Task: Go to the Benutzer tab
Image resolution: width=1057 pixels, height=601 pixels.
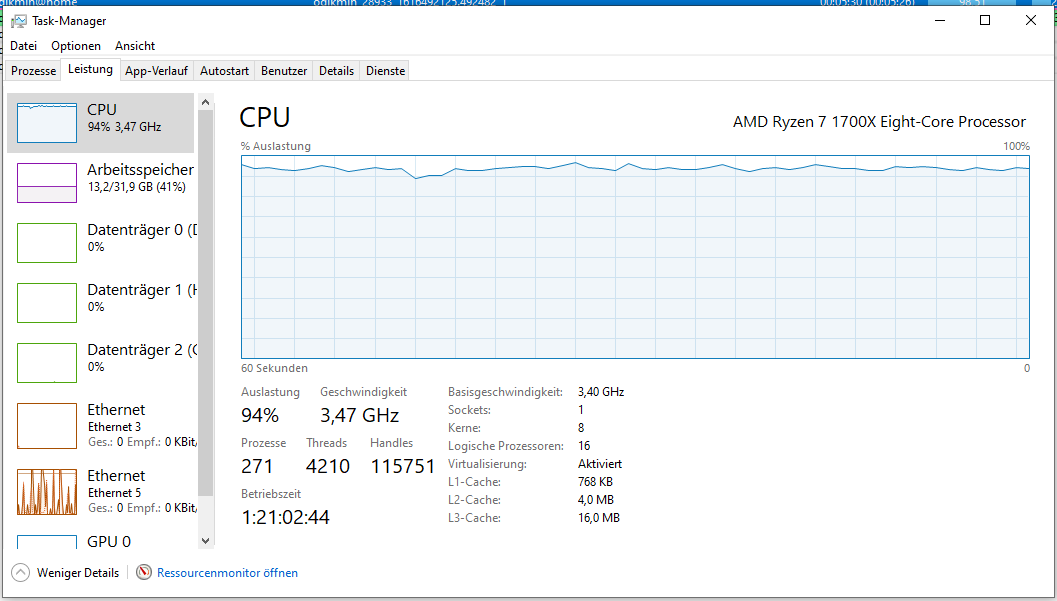Action: point(284,71)
